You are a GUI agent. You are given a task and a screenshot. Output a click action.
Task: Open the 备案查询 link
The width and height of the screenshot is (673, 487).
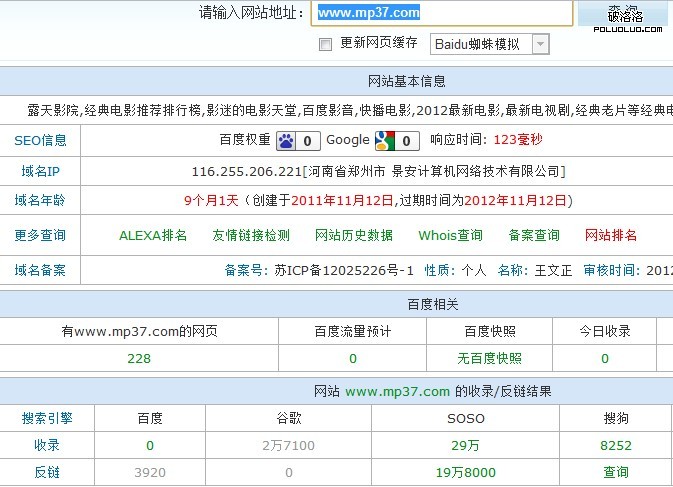click(x=534, y=236)
